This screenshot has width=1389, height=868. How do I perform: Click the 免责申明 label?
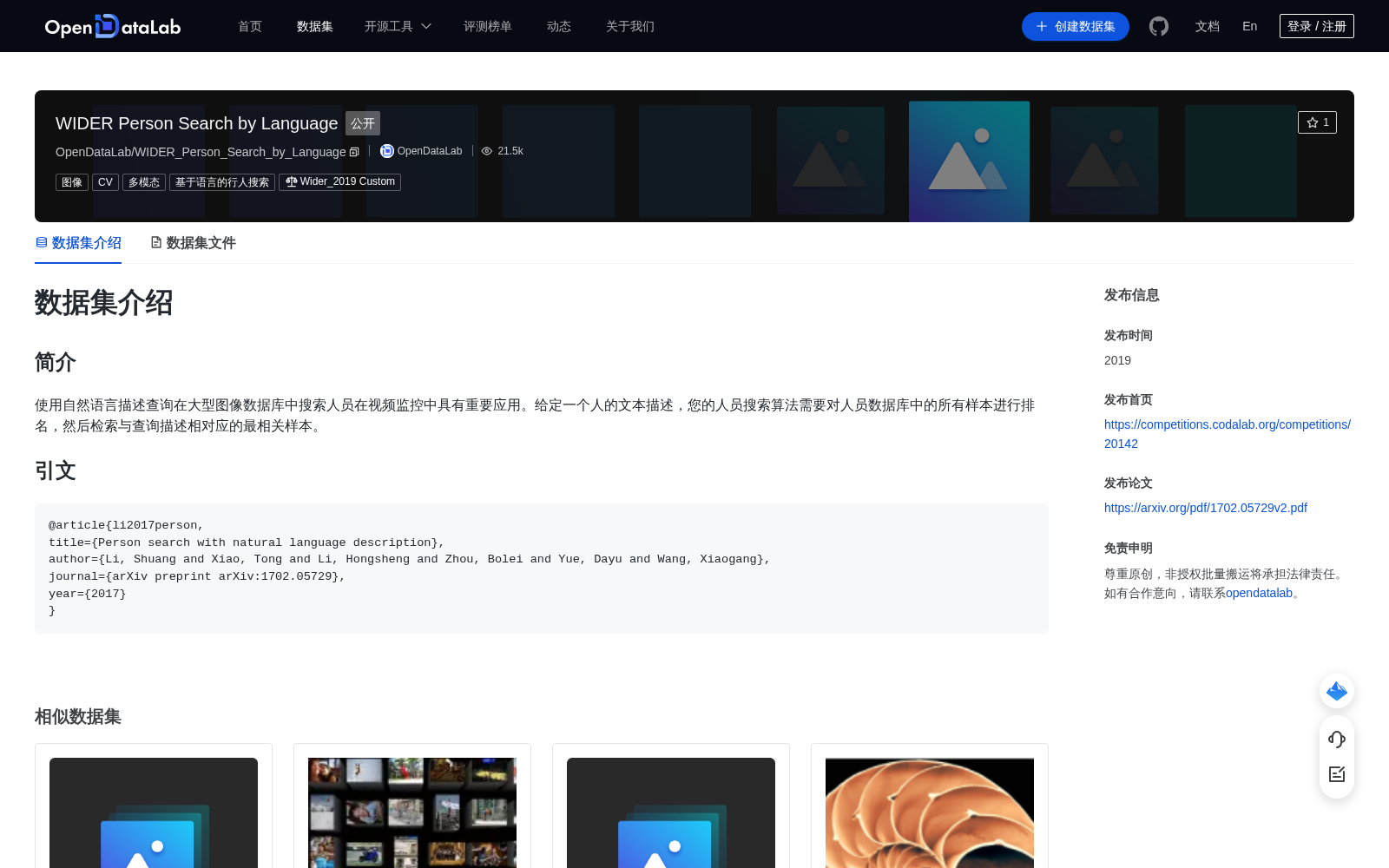tap(1129, 548)
